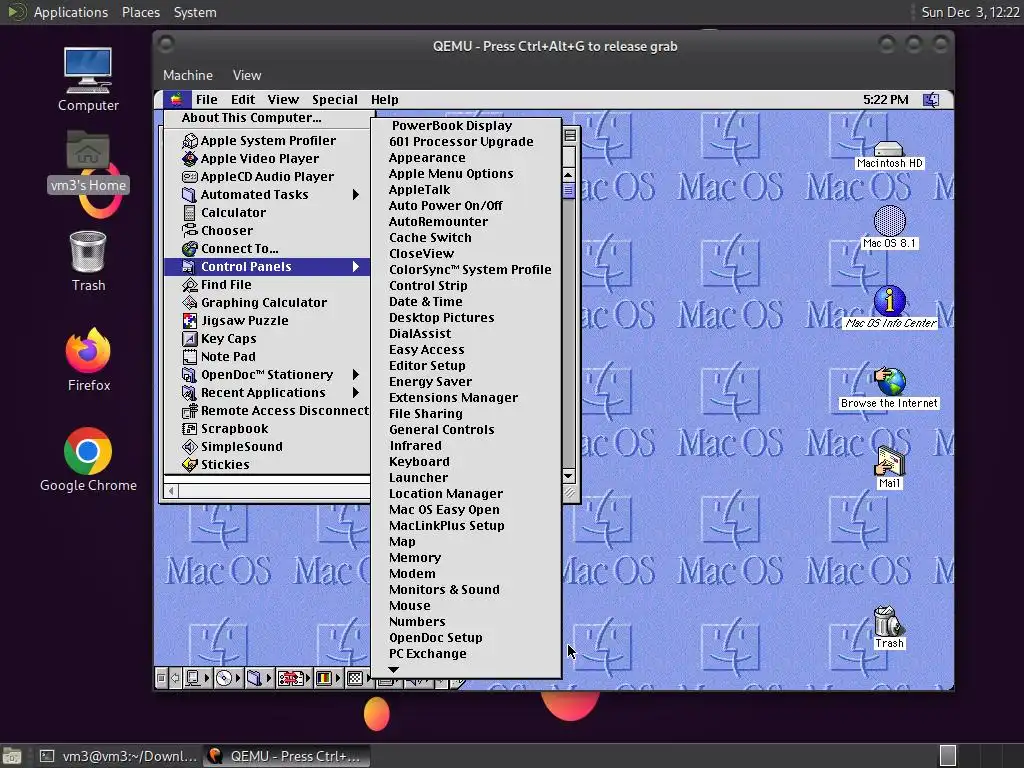Click monitor resolution module in Control Strip
Screen dimensions: 1024x768
359,679
